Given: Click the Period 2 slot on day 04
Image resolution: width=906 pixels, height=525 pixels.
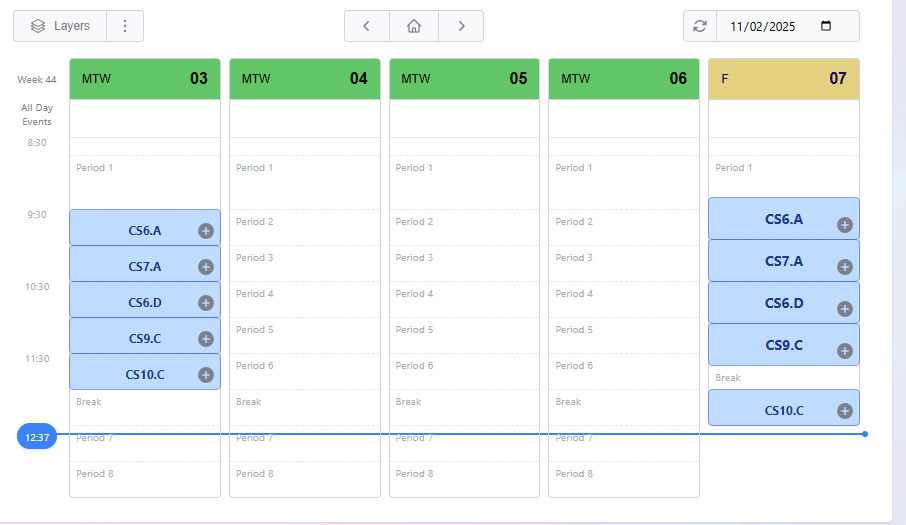Looking at the screenshot, I should (304, 222).
